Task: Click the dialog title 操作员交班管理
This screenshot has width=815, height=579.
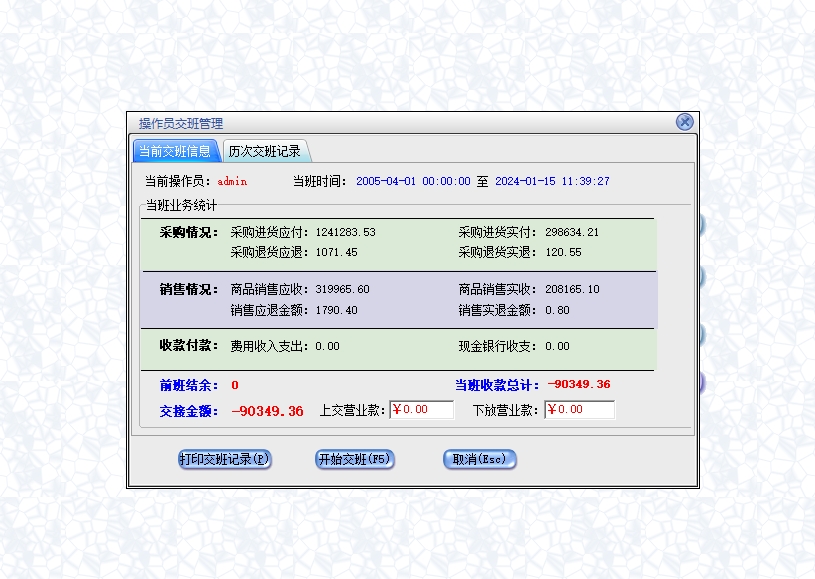Action: click(x=181, y=124)
